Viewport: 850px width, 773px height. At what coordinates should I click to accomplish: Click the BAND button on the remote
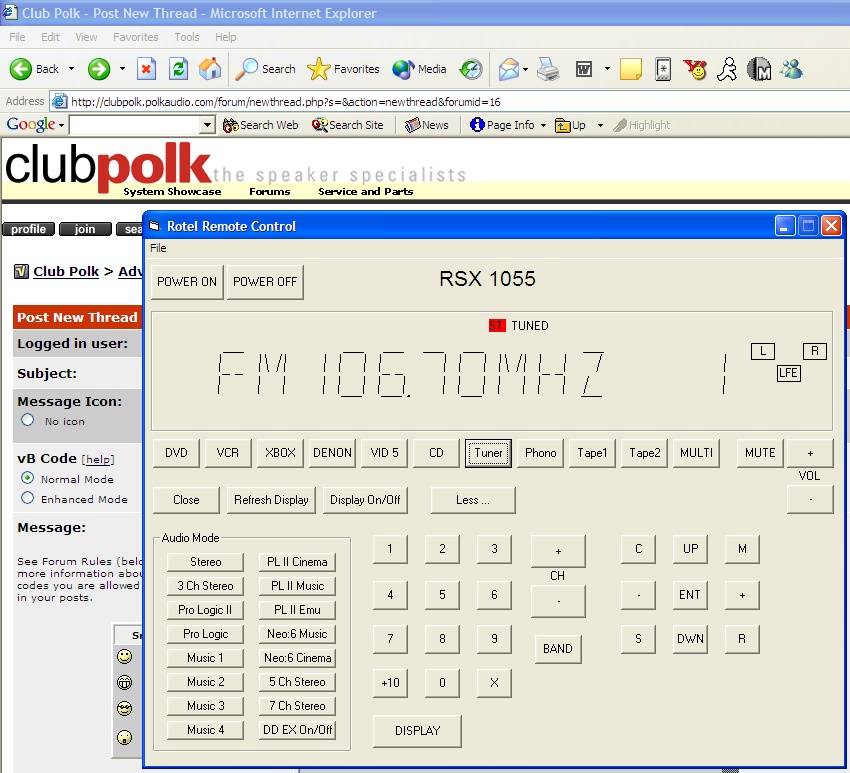[x=558, y=649]
